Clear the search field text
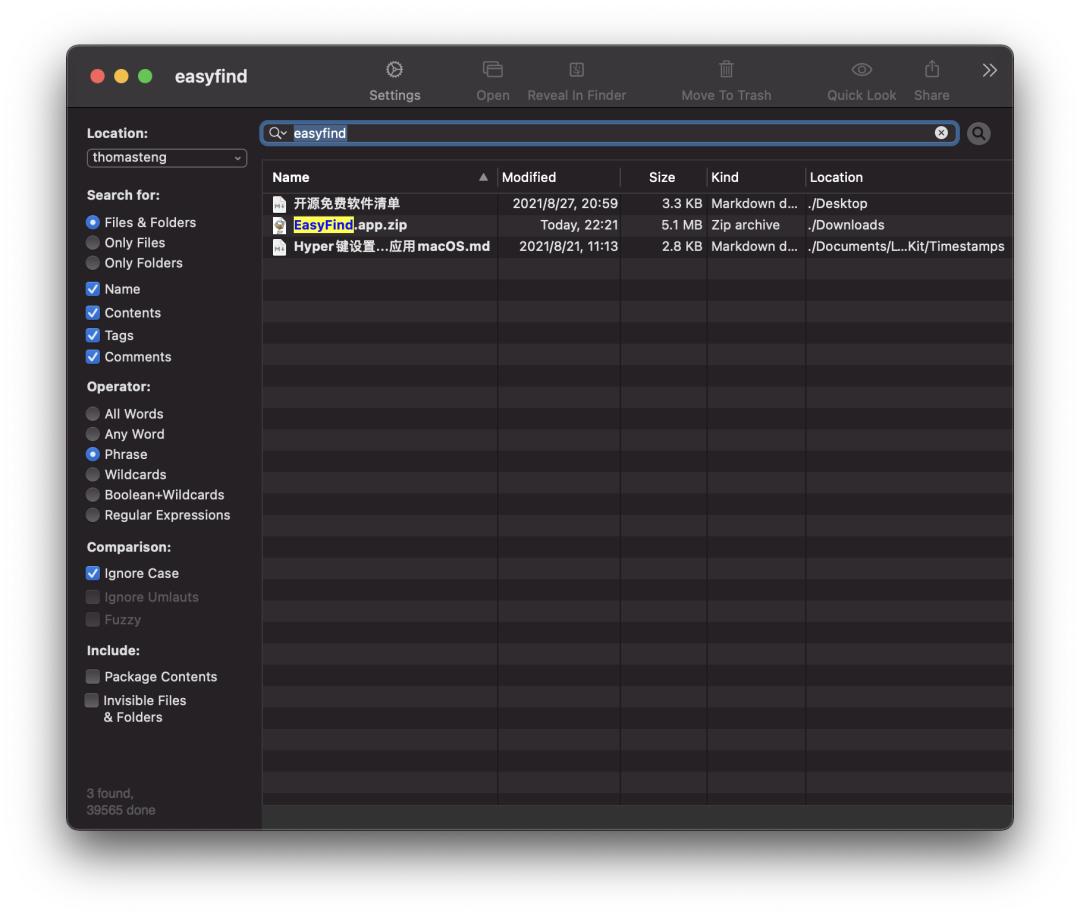Viewport: 1080px width, 918px height. [x=941, y=133]
